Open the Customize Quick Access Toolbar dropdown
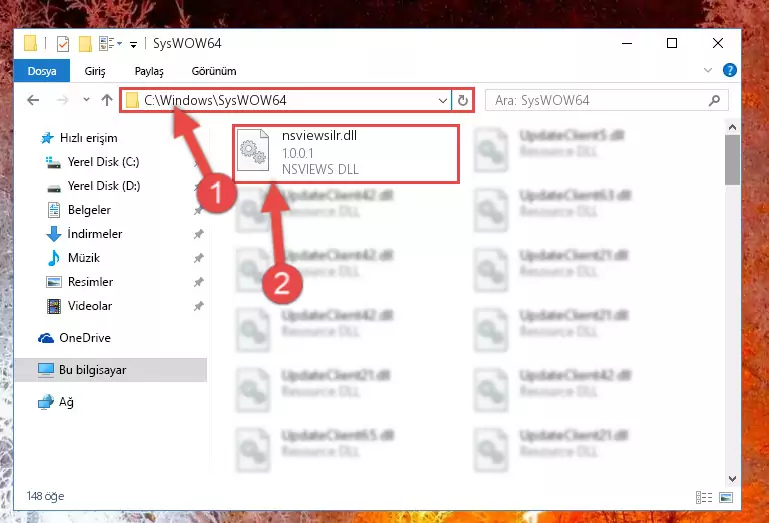The width and height of the screenshot is (769, 523). pyautogui.click(x=133, y=45)
